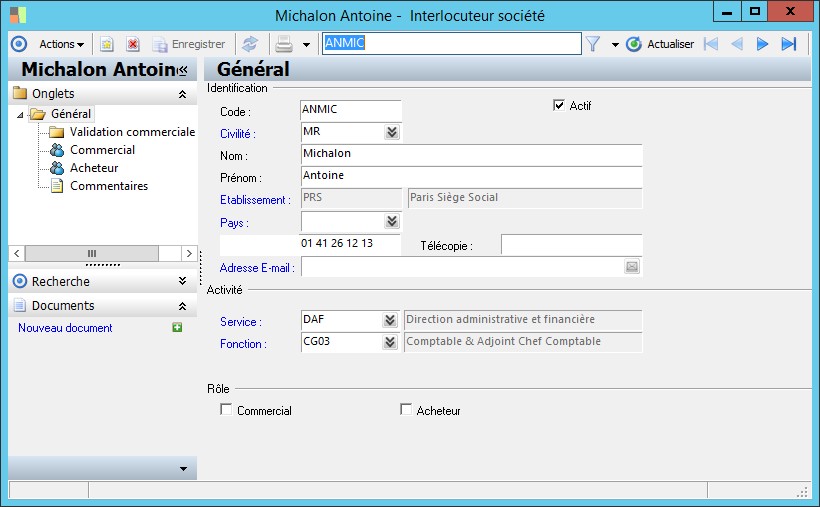820x507 pixels.
Task: Click the horizontal scrollbar thumb in tree
Action: (x=92, y=253)
